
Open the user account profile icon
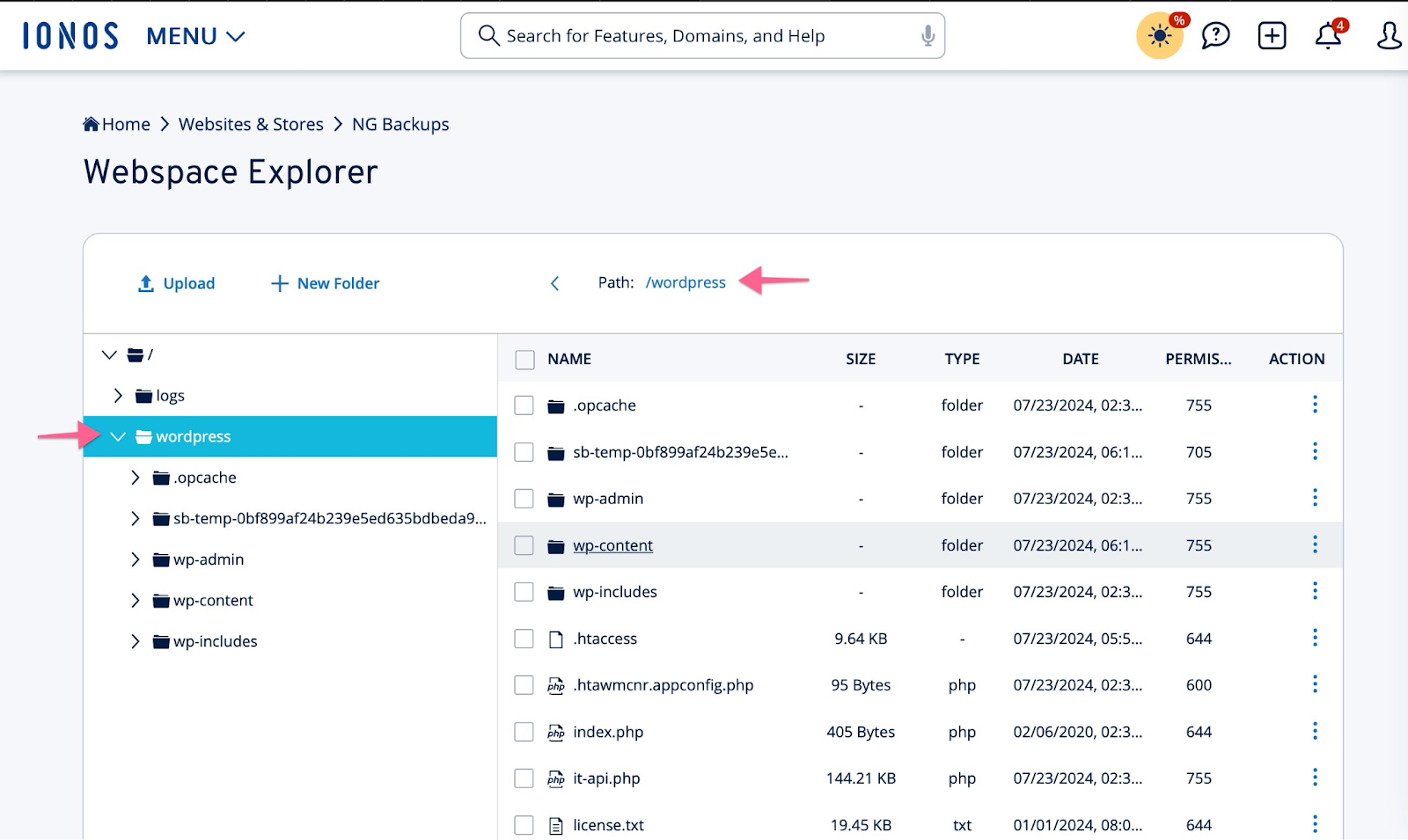[x=1388, y=36]
